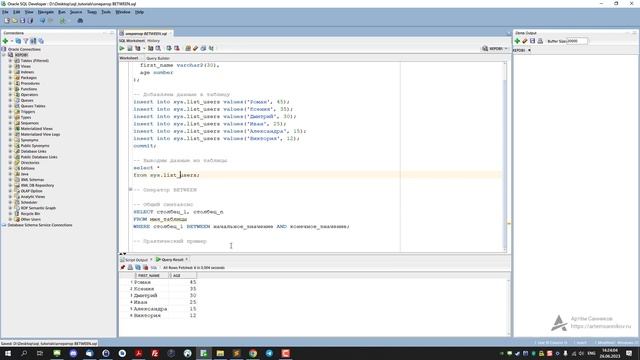This screenshot has width=640, height=360.
Task: Click the Александра cell in the result grid
Action: pos(150,309)
